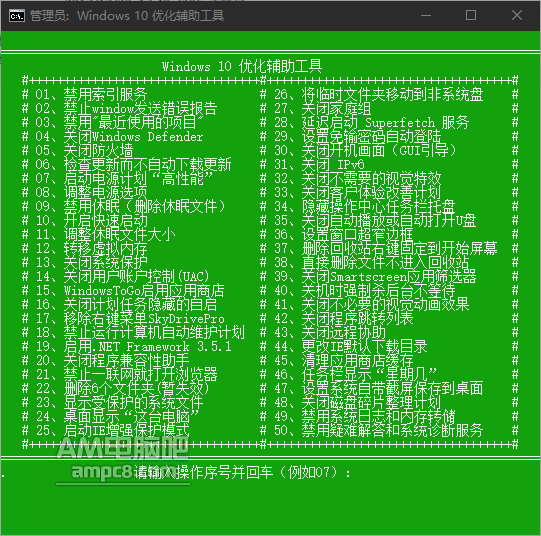This screenshot has height=536, width=541.
Task: Click option 26 将临时文件夹移动到非系统盘
Action: pyautogui.click(x=378, y=94)
